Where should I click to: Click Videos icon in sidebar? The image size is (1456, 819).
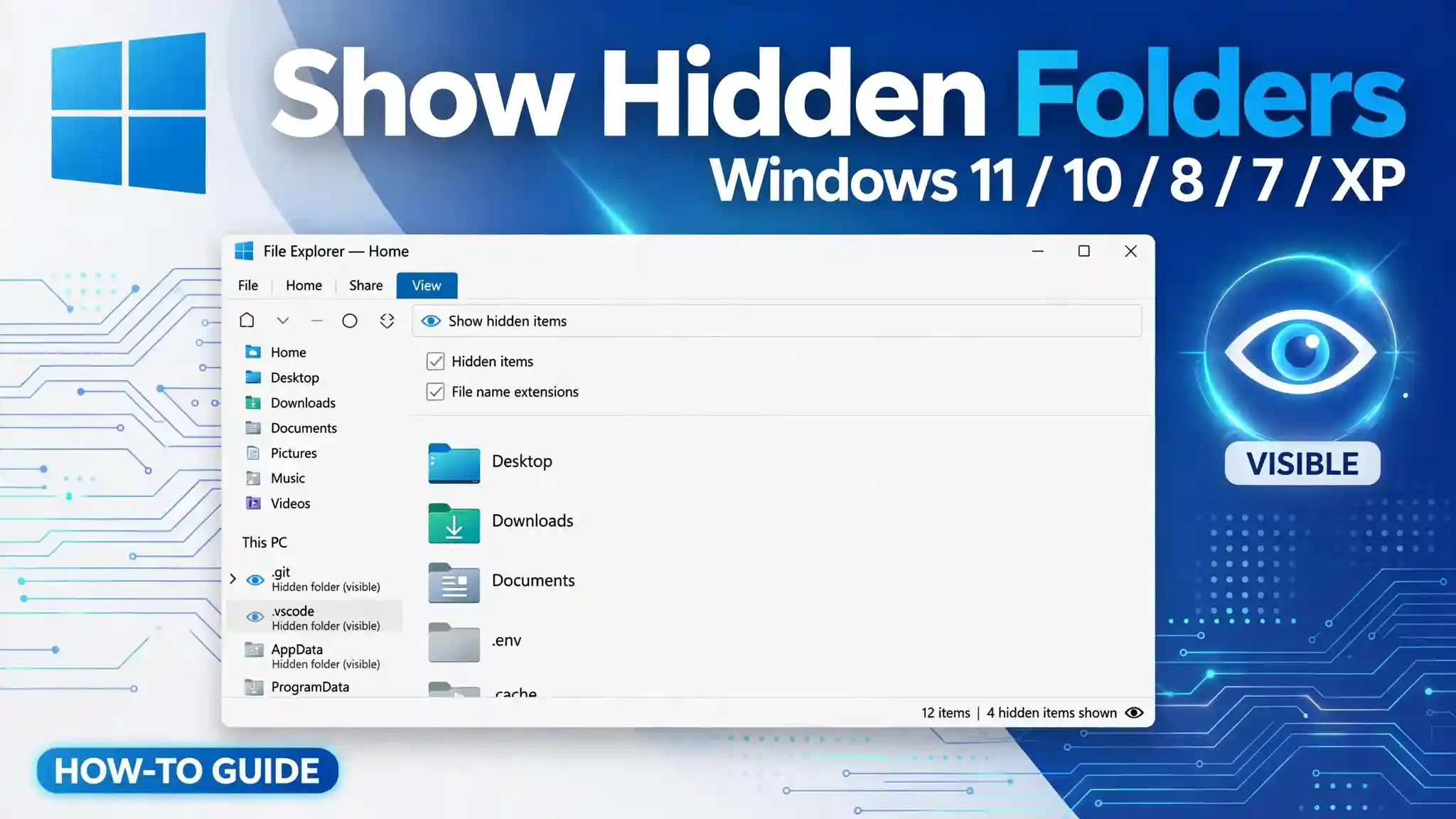pyautogui.click(x=252, y=503)
